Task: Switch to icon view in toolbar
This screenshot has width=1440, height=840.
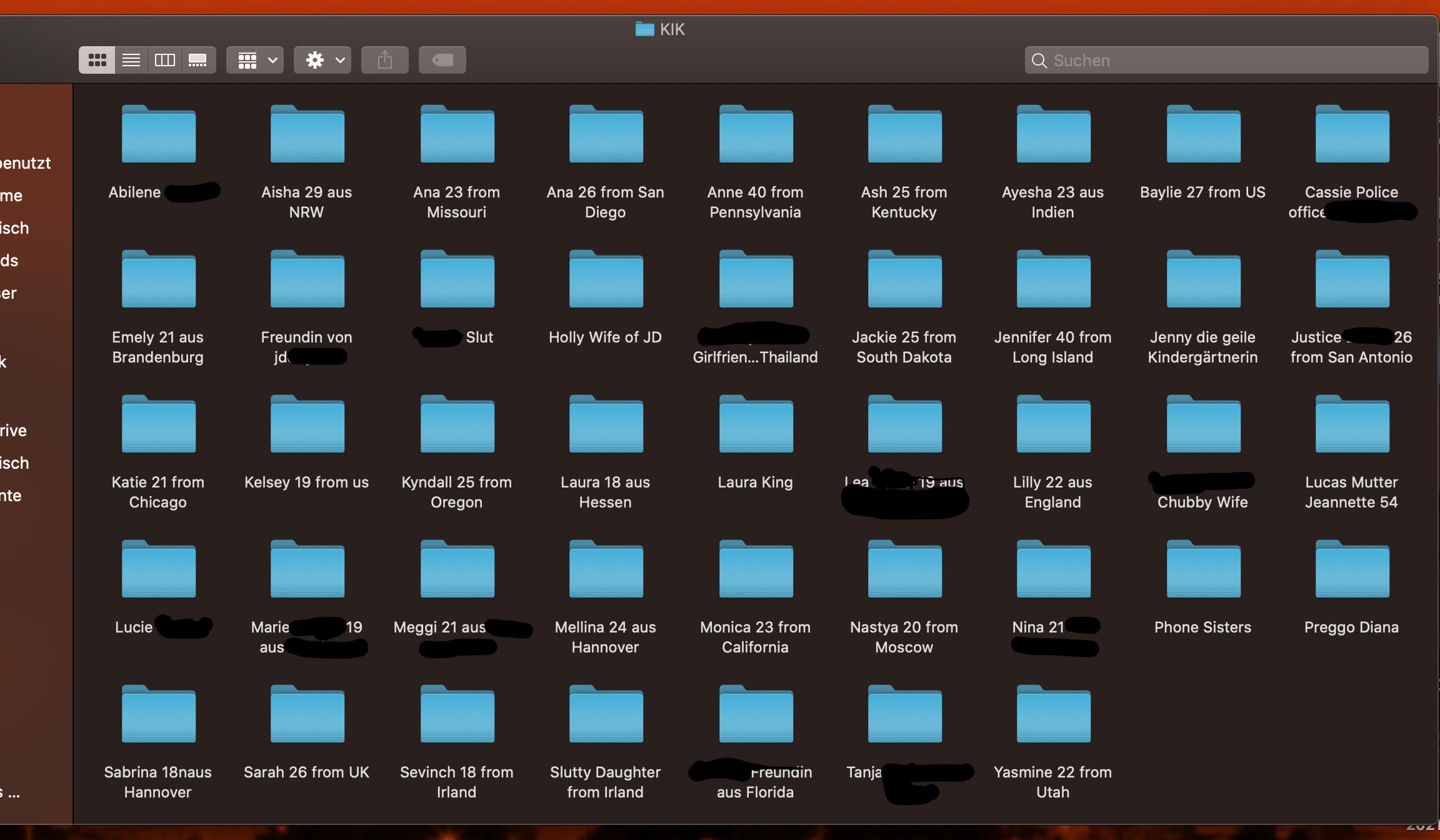Action: pyautogui.click(x=97, y=60)
